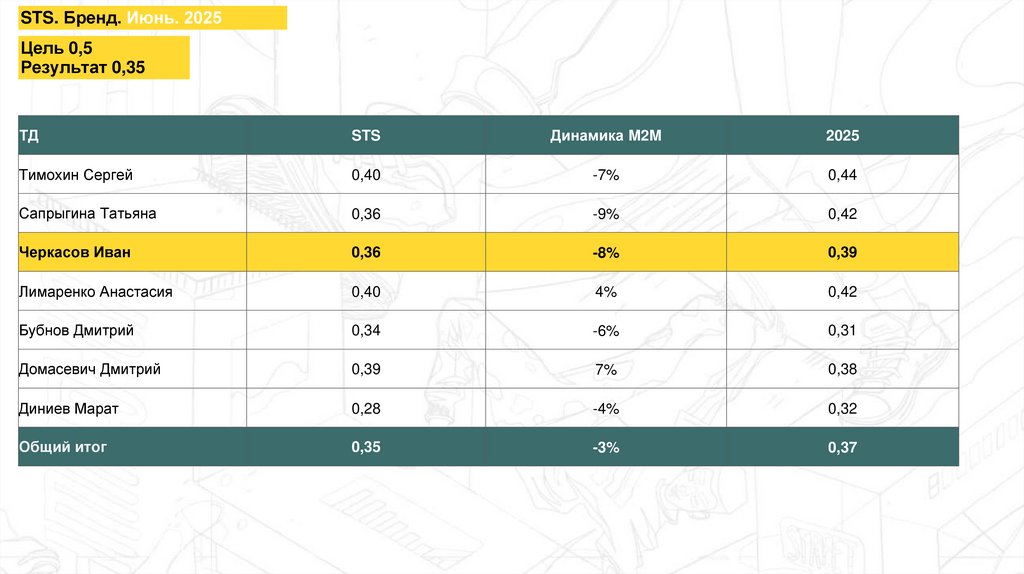The width and height of the screenshot is (1024, 574).
Task: Click the '7%' dynamics cell for Домасевич
Action: pyautogui.click(x=605, y=370)
